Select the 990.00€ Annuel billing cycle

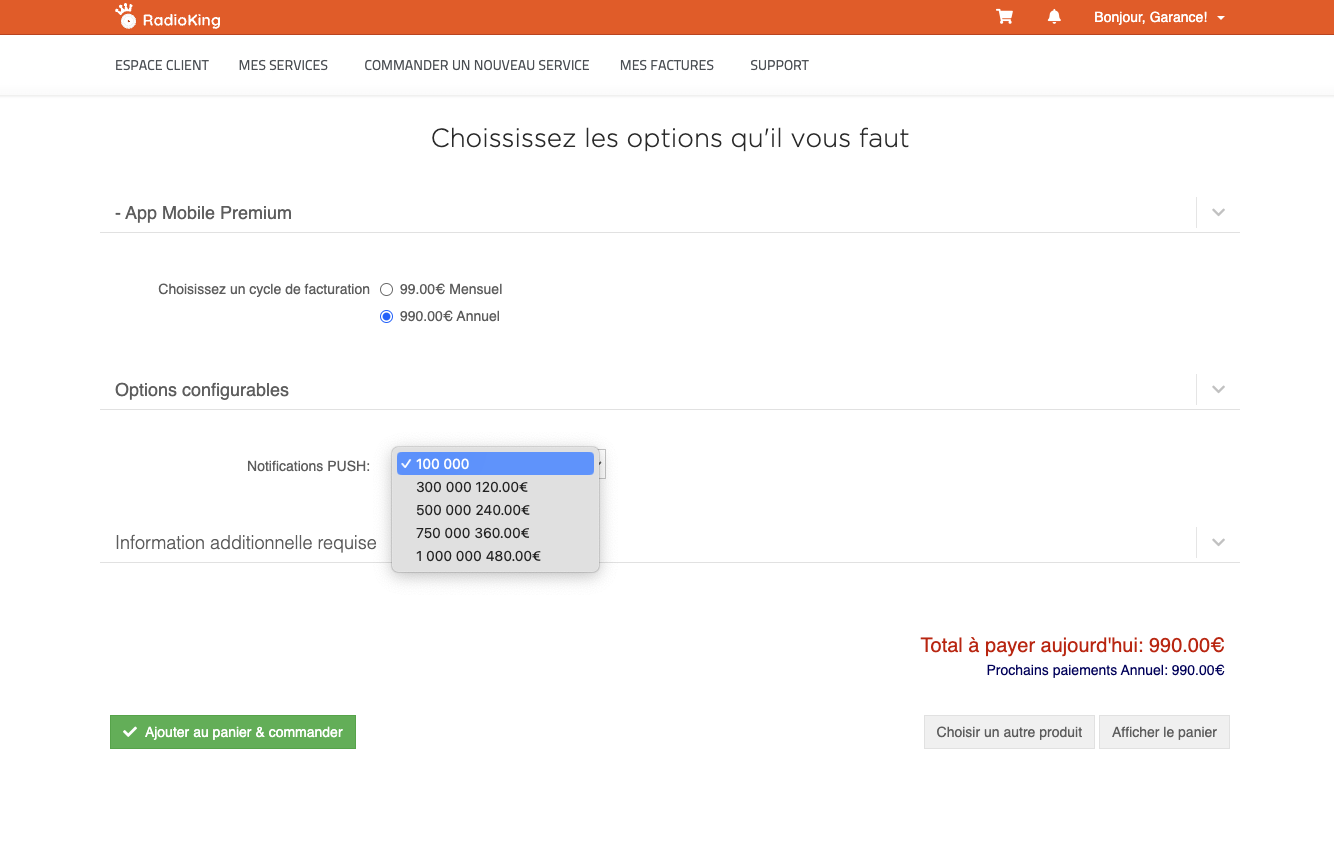(387, 317)
